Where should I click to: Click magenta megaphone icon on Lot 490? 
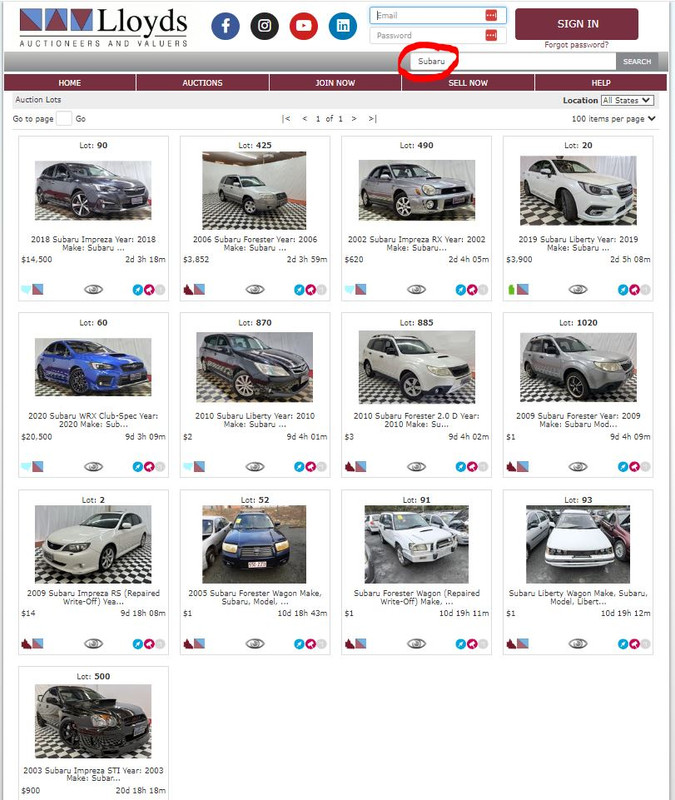(472, 290)
